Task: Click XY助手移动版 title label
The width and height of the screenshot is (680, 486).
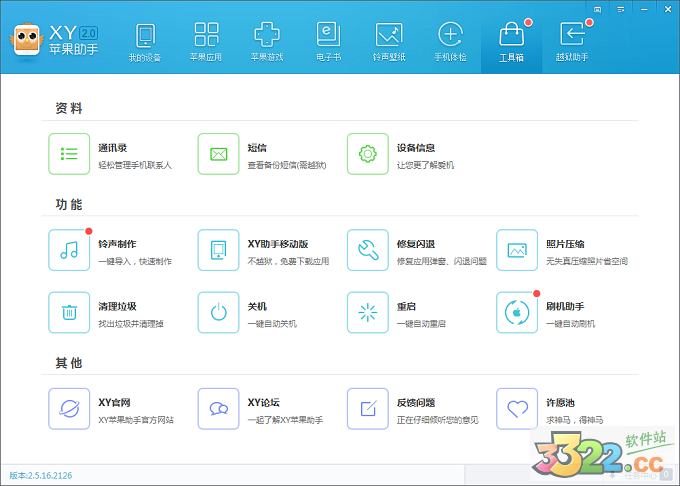Action: pos(278,244)
